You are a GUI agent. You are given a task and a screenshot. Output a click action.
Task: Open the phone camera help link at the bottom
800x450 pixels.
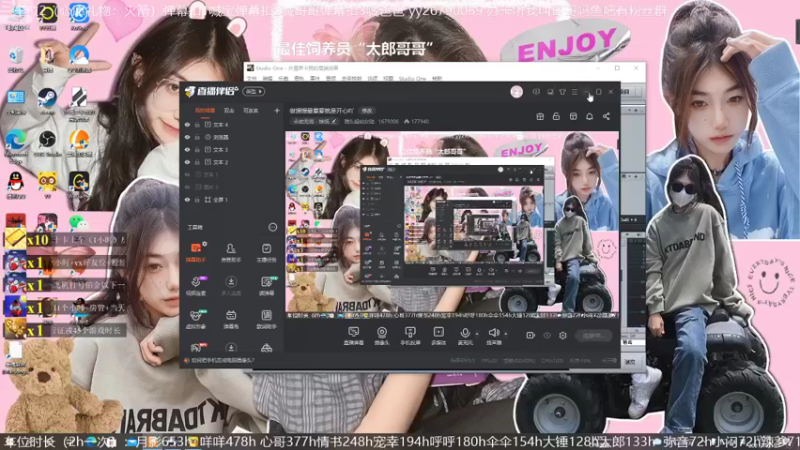click(x=222, y=360)
